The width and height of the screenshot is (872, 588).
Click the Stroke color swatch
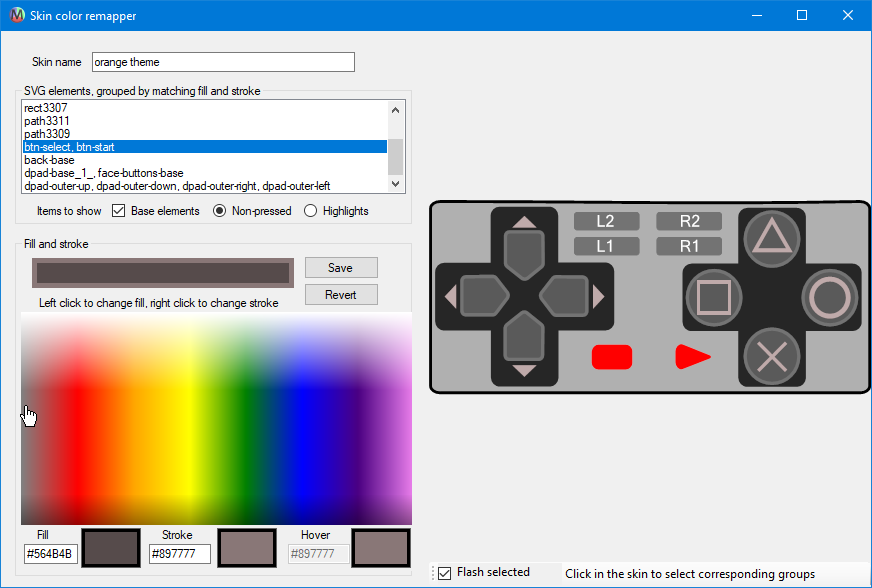(247, 548)
